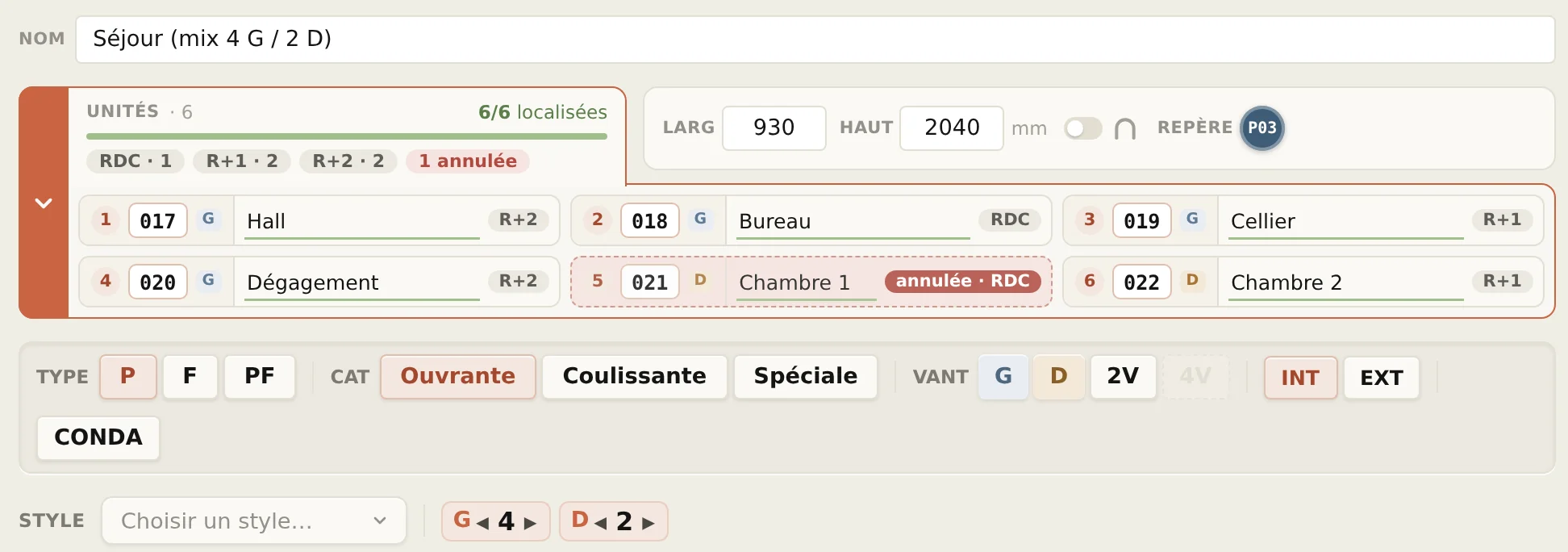Select type P

[x=128, y=377]
